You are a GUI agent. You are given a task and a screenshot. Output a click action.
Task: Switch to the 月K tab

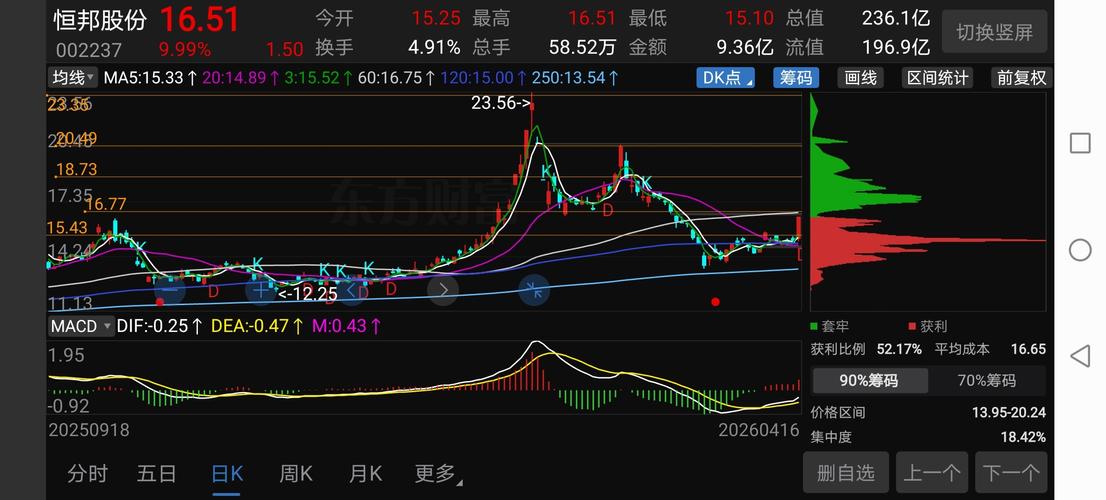point(365,474)
